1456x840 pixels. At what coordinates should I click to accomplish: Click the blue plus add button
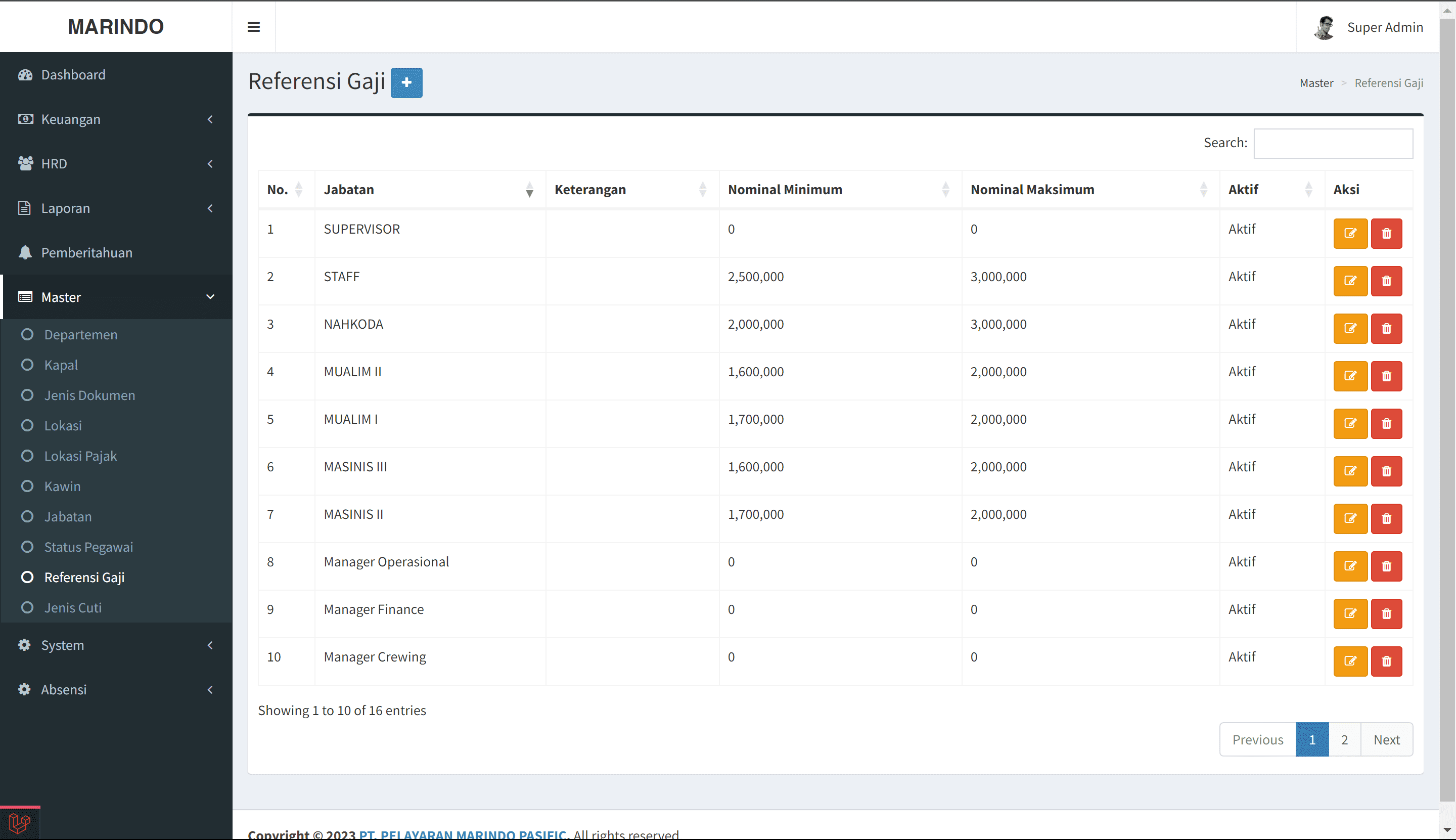(x=406, y=82)
